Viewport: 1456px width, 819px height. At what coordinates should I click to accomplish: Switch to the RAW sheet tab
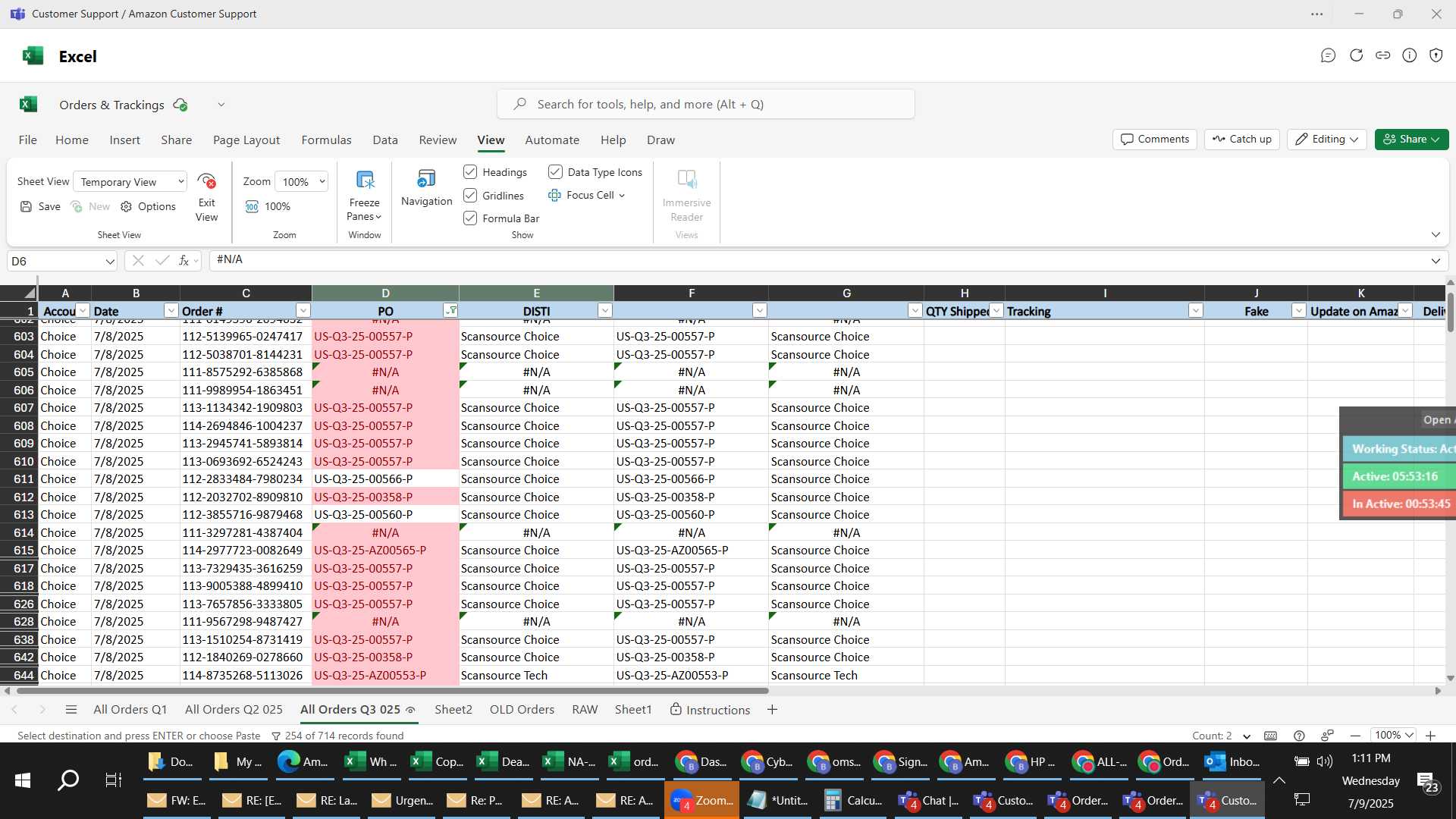(x=585, y=710)
